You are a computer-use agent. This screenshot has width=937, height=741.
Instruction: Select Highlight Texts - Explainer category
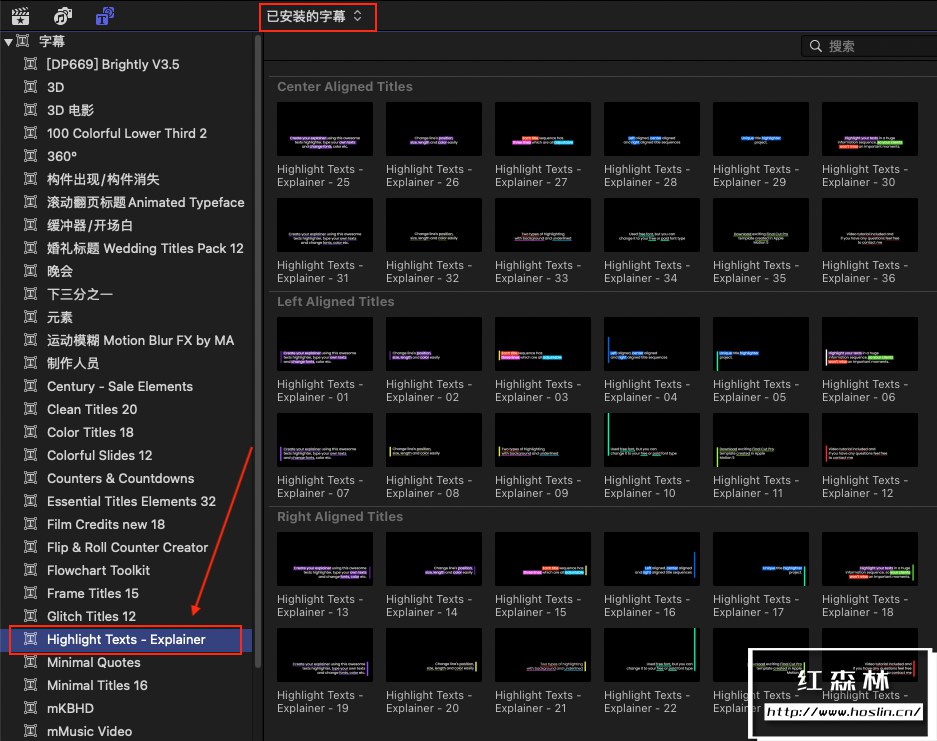coord(126,639)
